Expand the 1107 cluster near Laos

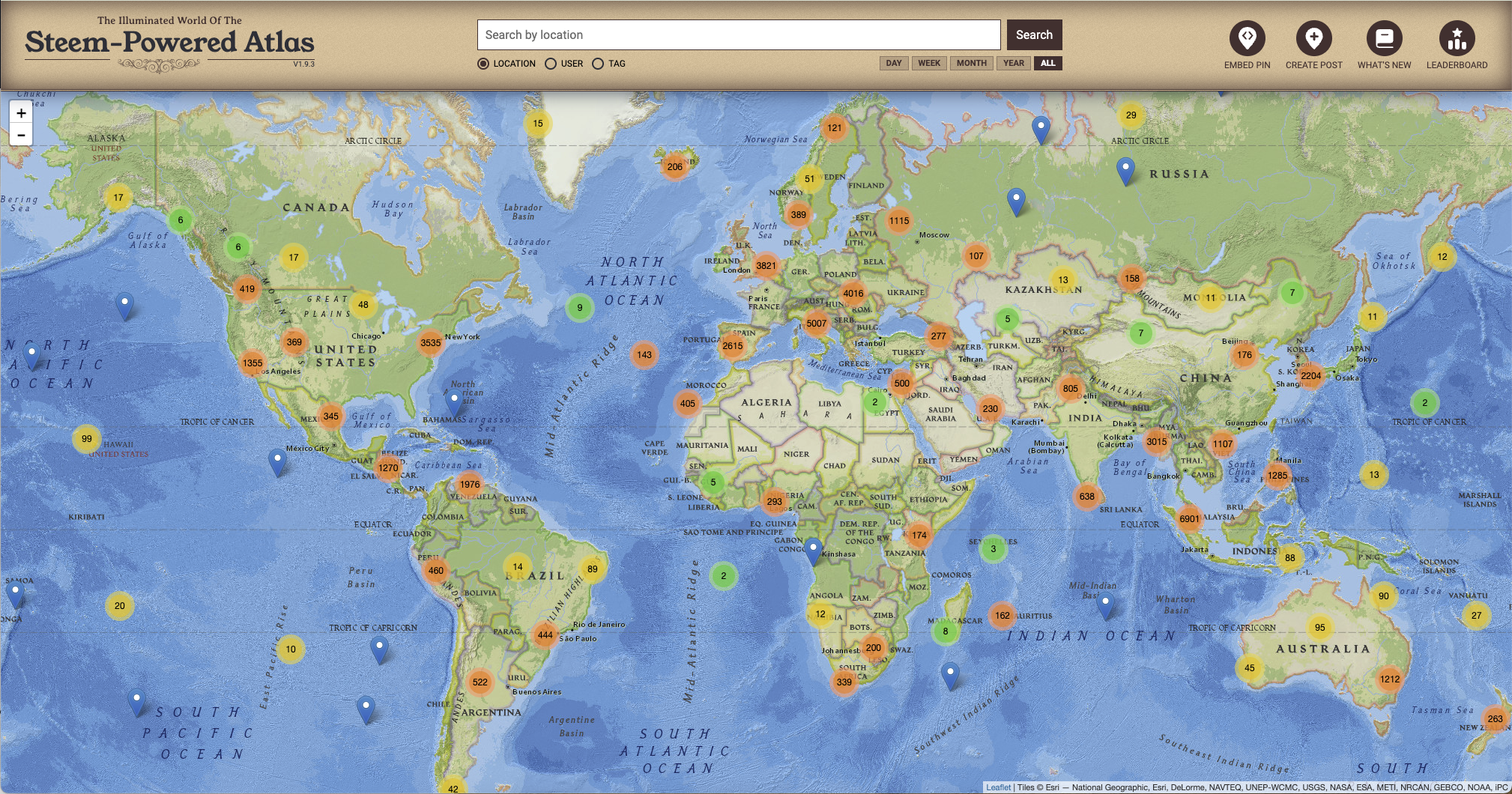(1223, 443)
